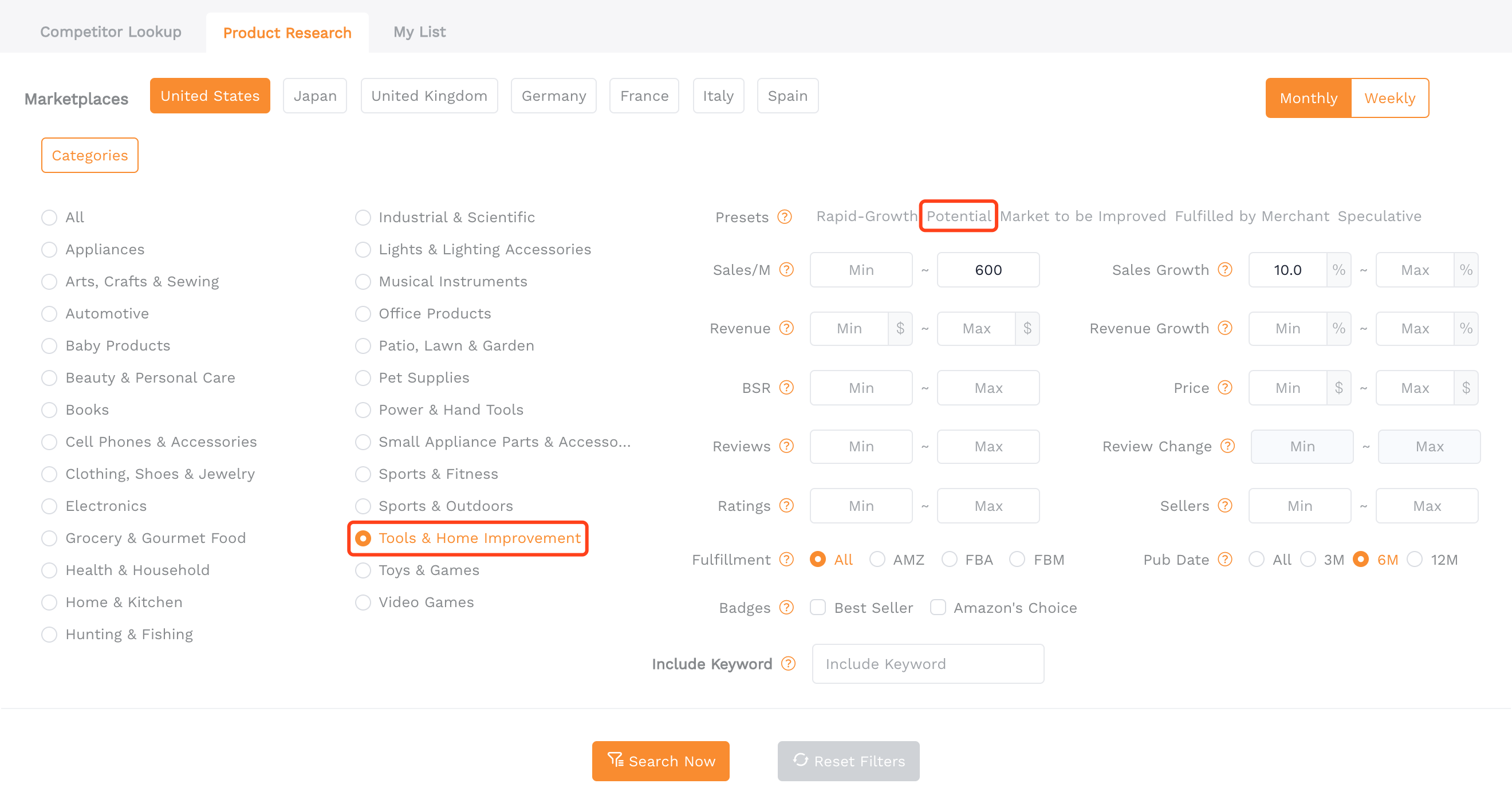The height and width of the screenshot is (811, 1512).
Task: Choose the United Kingdom marketplace
Action: click(429, 96)
